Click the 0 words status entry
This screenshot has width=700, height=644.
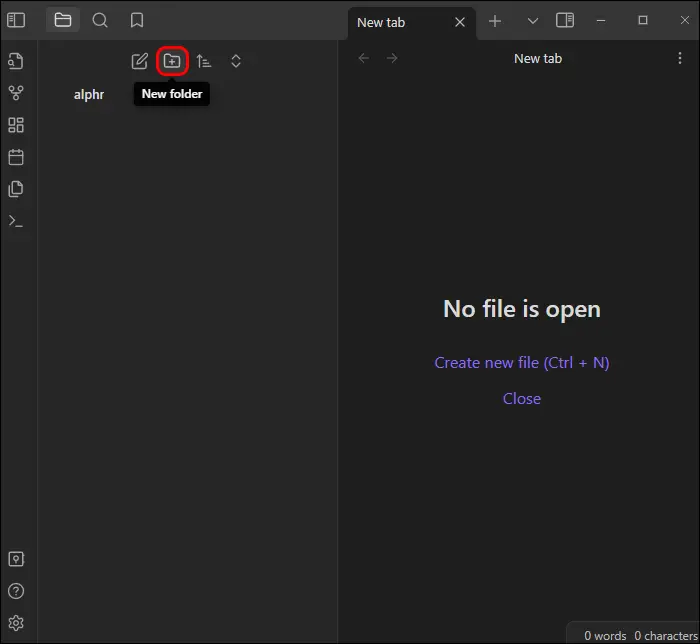click(605, 636)
